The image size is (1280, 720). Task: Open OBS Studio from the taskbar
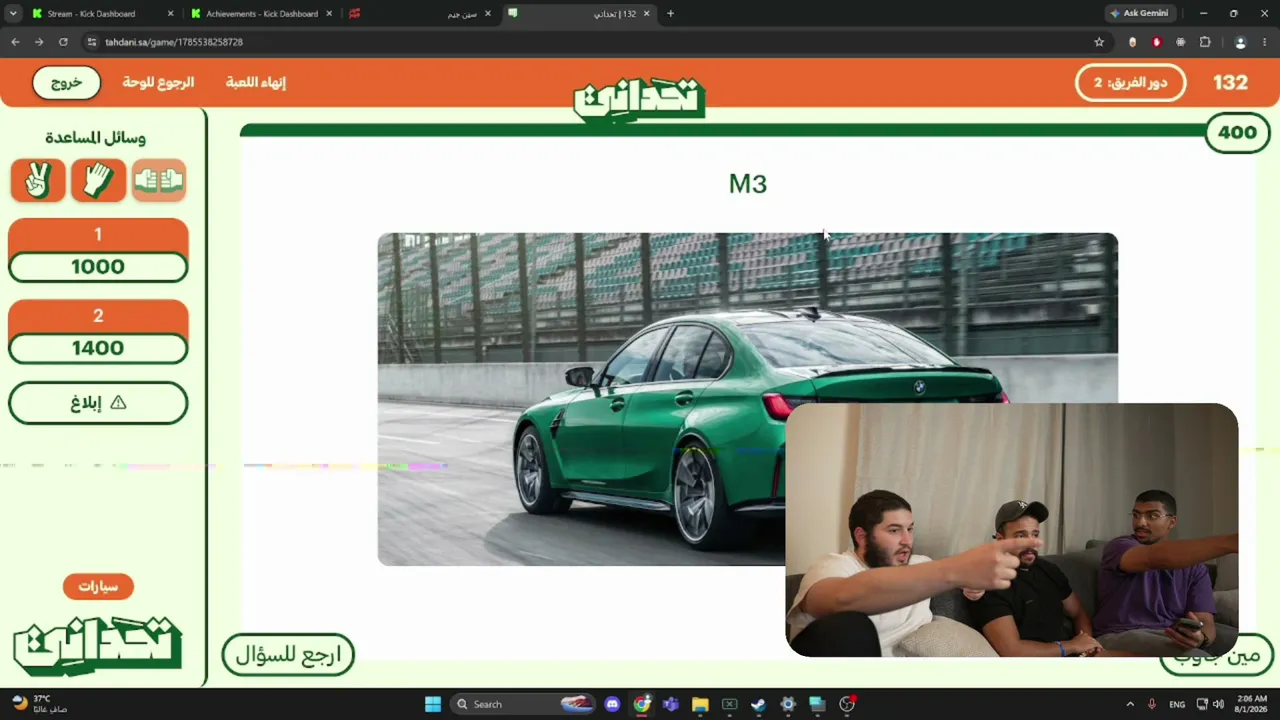847,704
